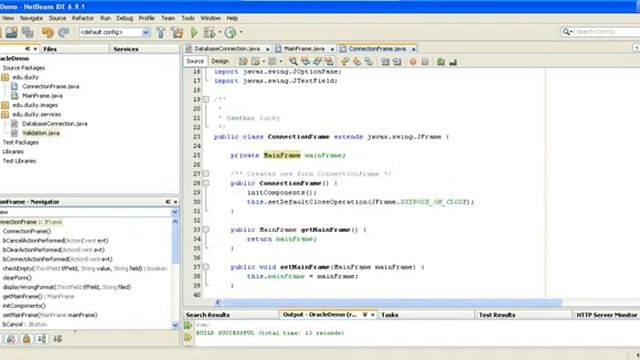
Task: Click the Comment editor toolbar icon
Action: point(441,62)
